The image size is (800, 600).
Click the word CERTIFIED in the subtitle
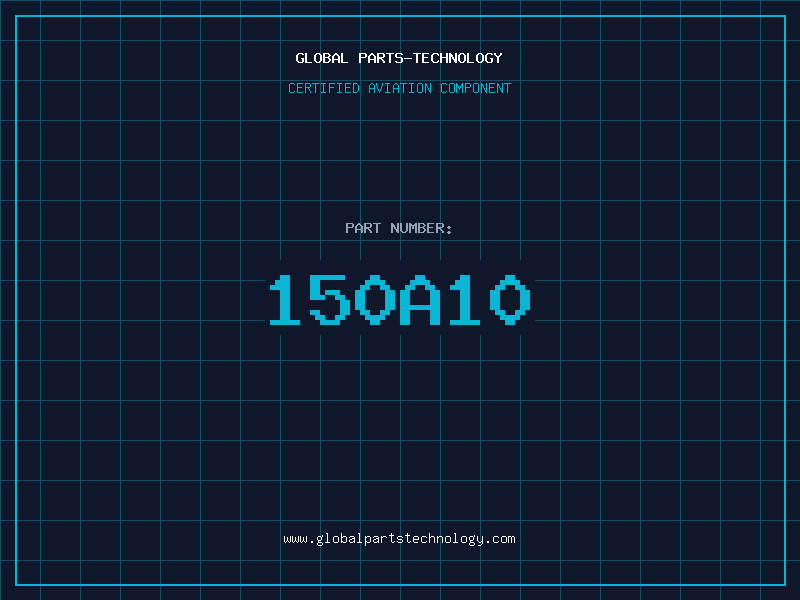(324, 88)
